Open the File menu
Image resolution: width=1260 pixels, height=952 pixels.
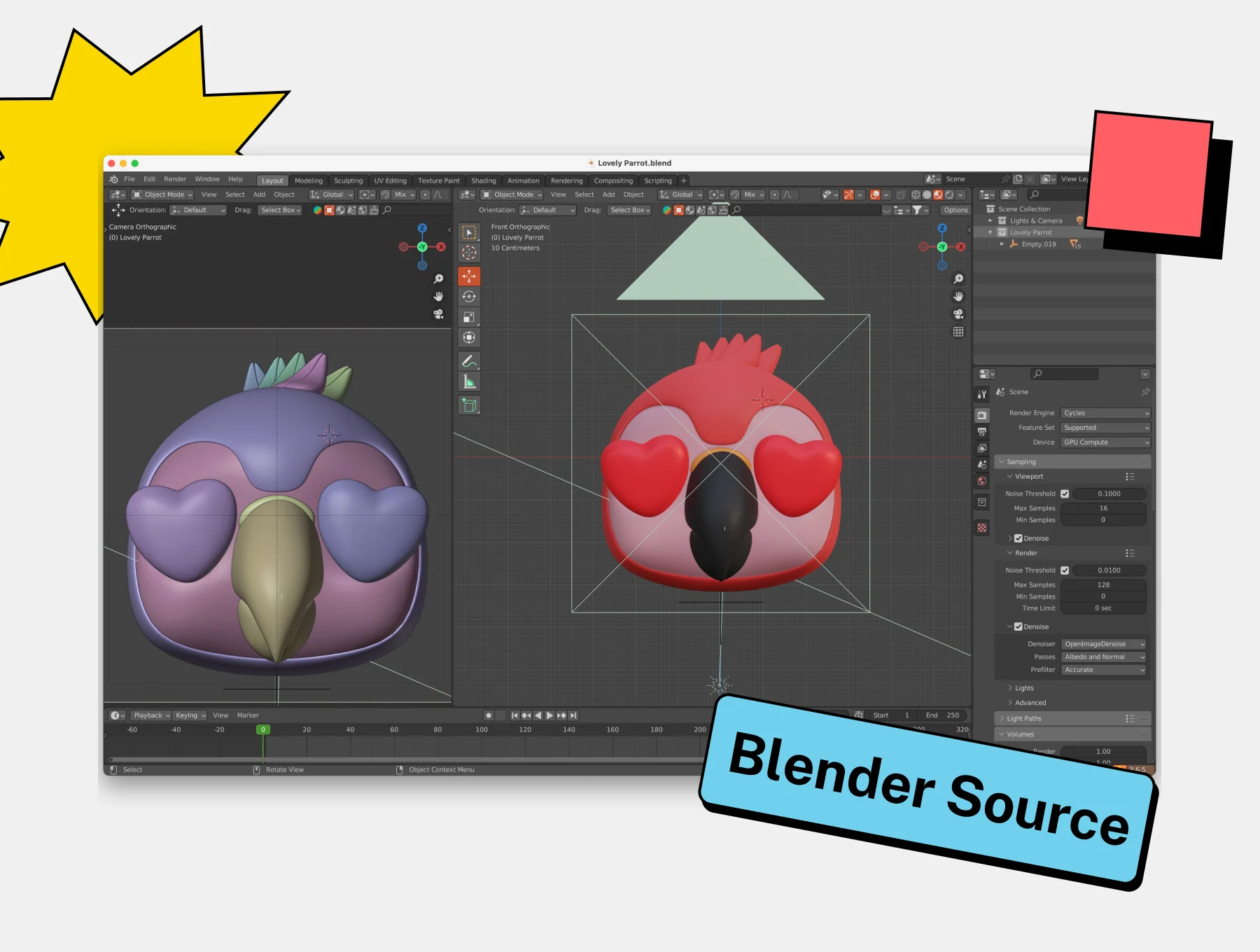pos(129,179)
